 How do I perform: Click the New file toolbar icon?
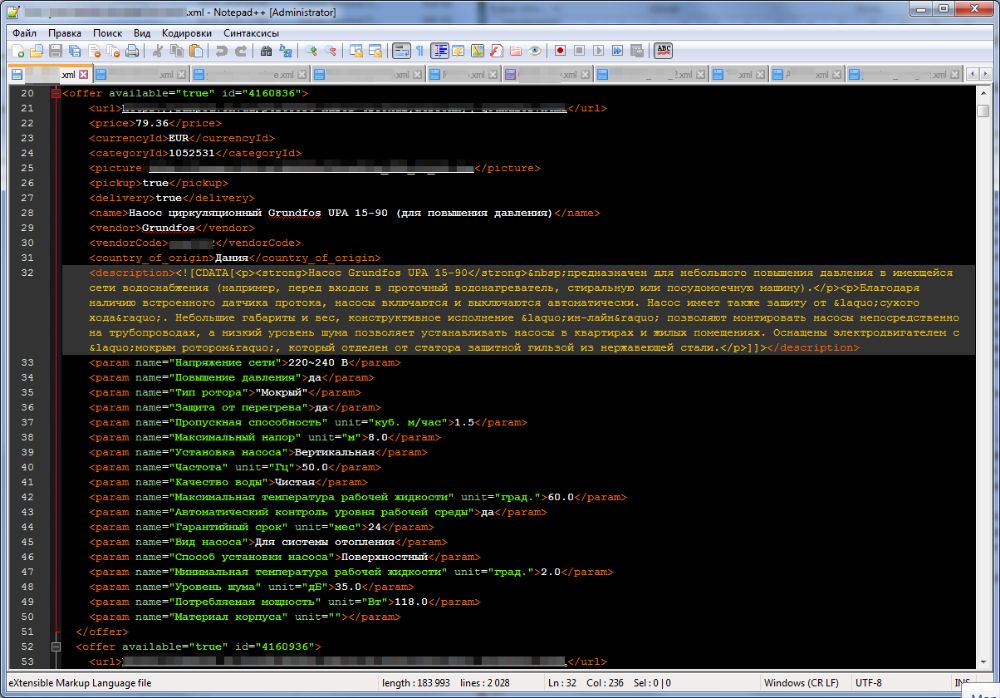pyautogui.click(x=17, y=50)
